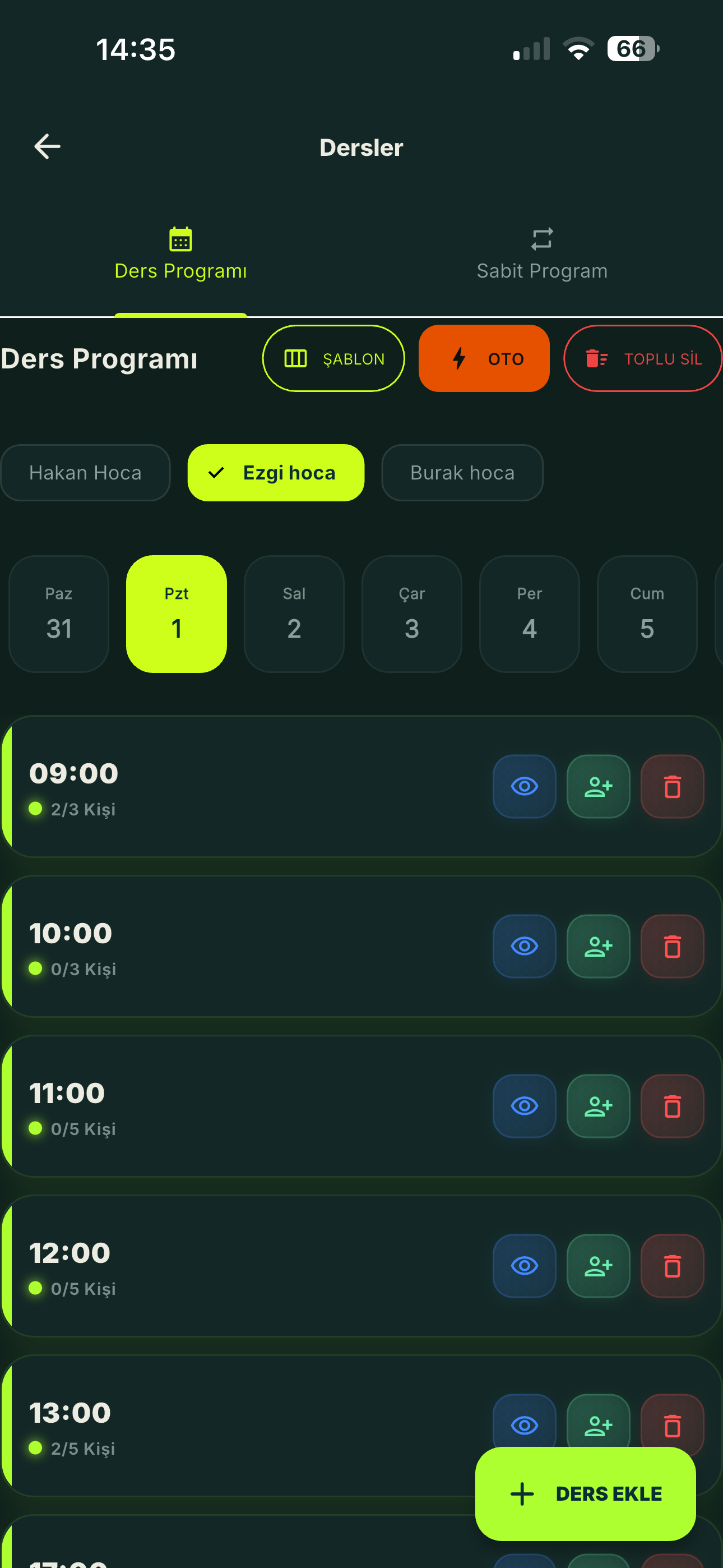This screenshot has height=1568, width=723.
Task: Delete the 11:00 lesson with trash icon
Action: pos(672,1106)
